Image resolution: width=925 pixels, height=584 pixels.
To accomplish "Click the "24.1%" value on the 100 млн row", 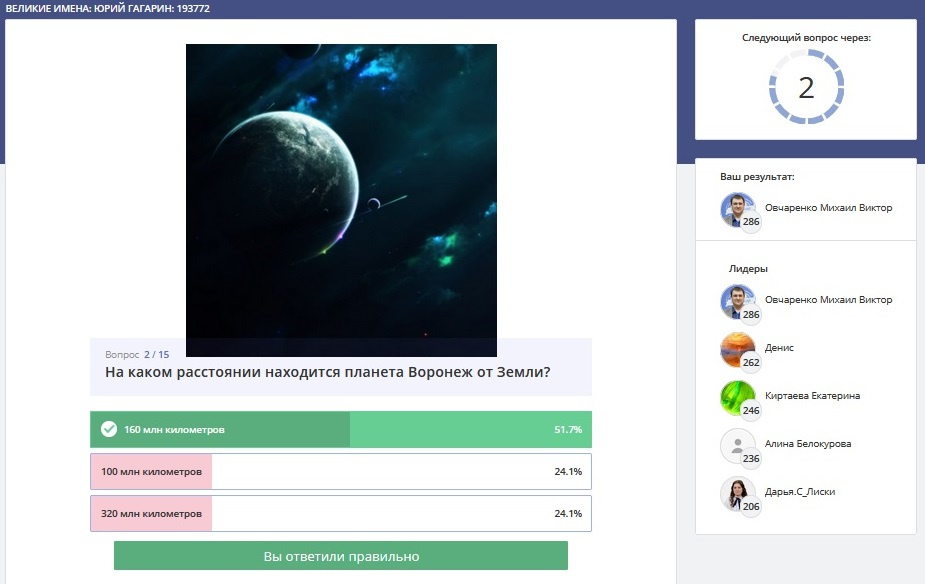I will 568,471.
